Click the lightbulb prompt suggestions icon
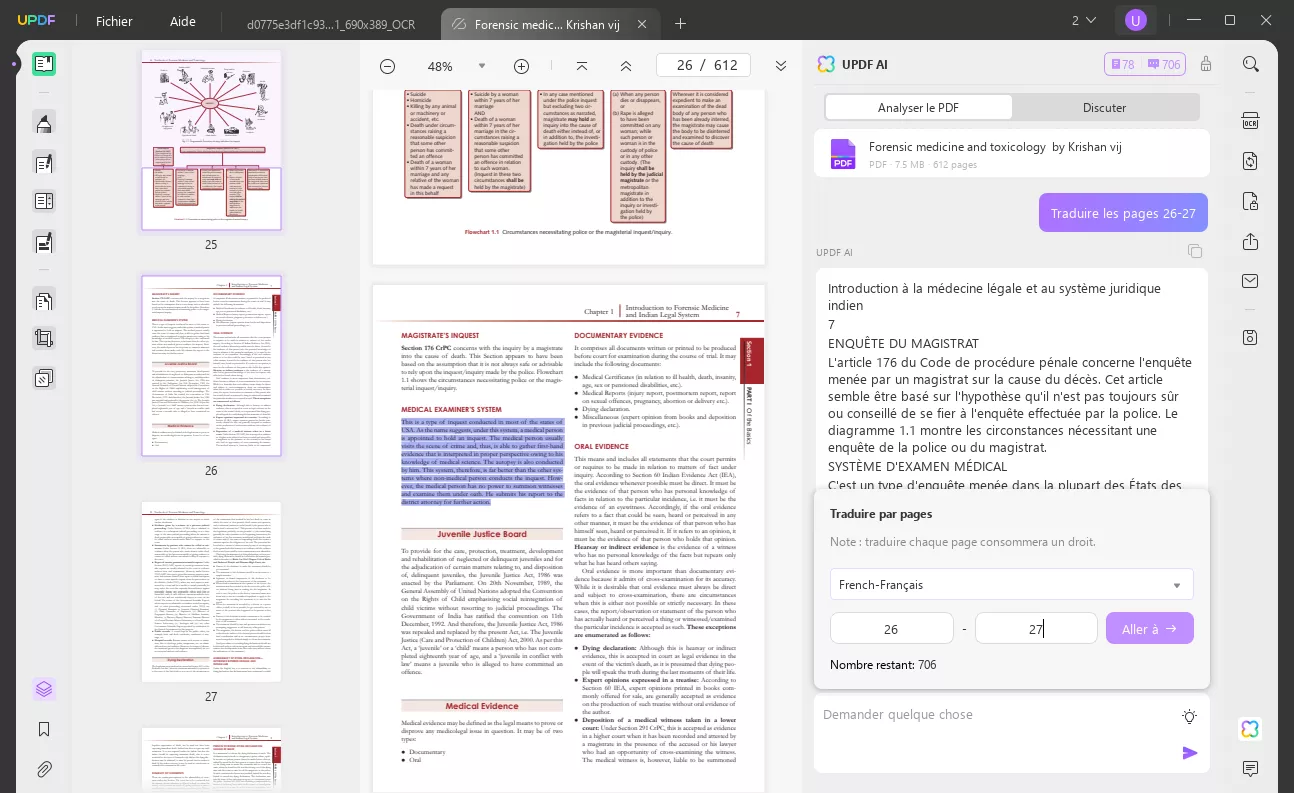The height and width of the screenshot is (793, 1294). tap(1189, 716)
